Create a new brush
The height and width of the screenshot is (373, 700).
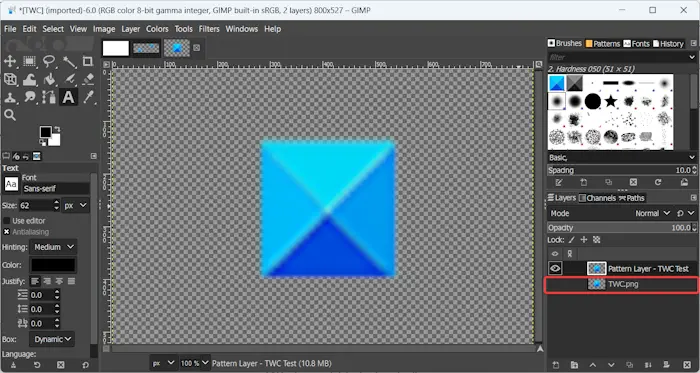coord(583,182)
